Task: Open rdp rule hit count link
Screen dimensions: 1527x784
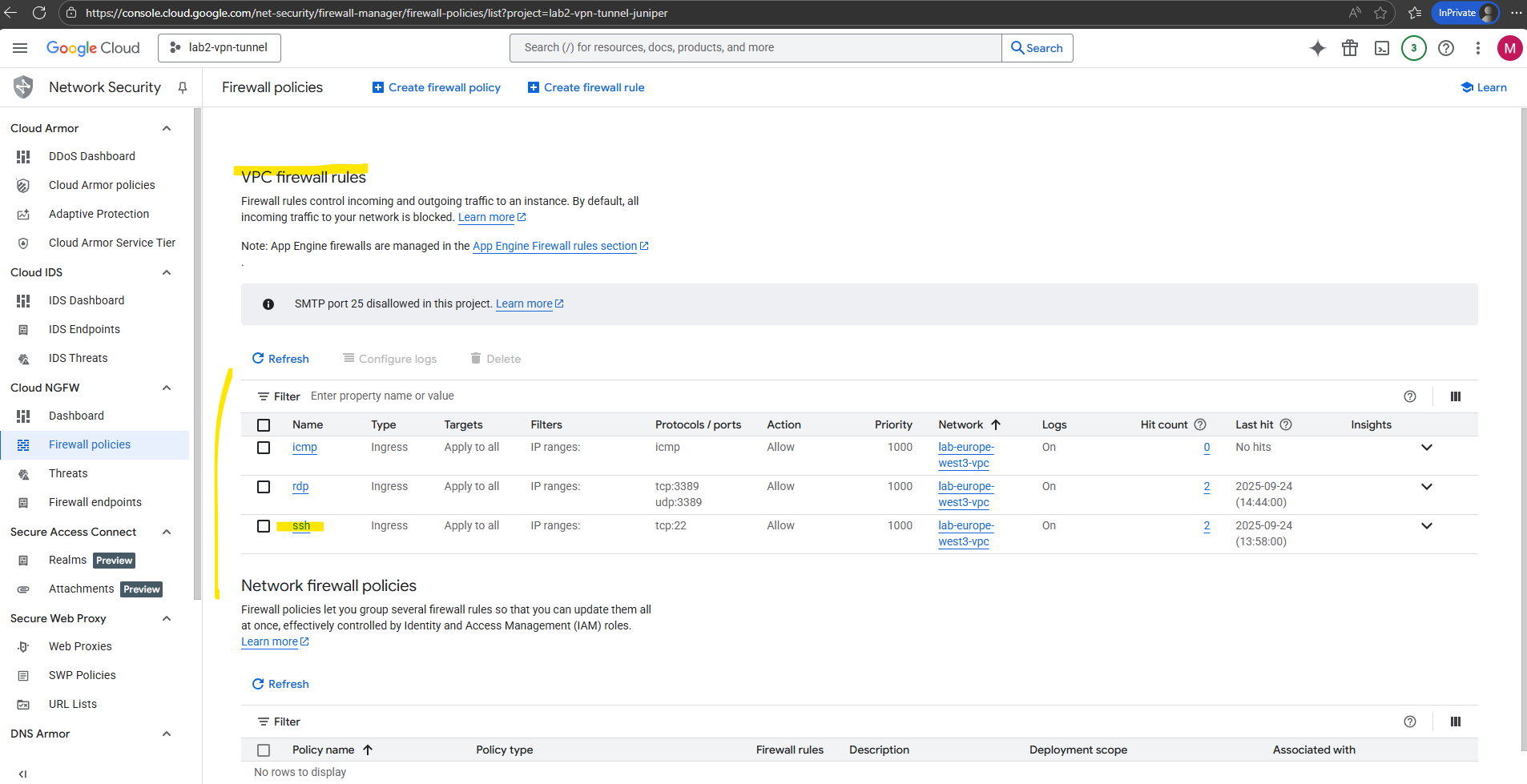Action: point(1207,487)
